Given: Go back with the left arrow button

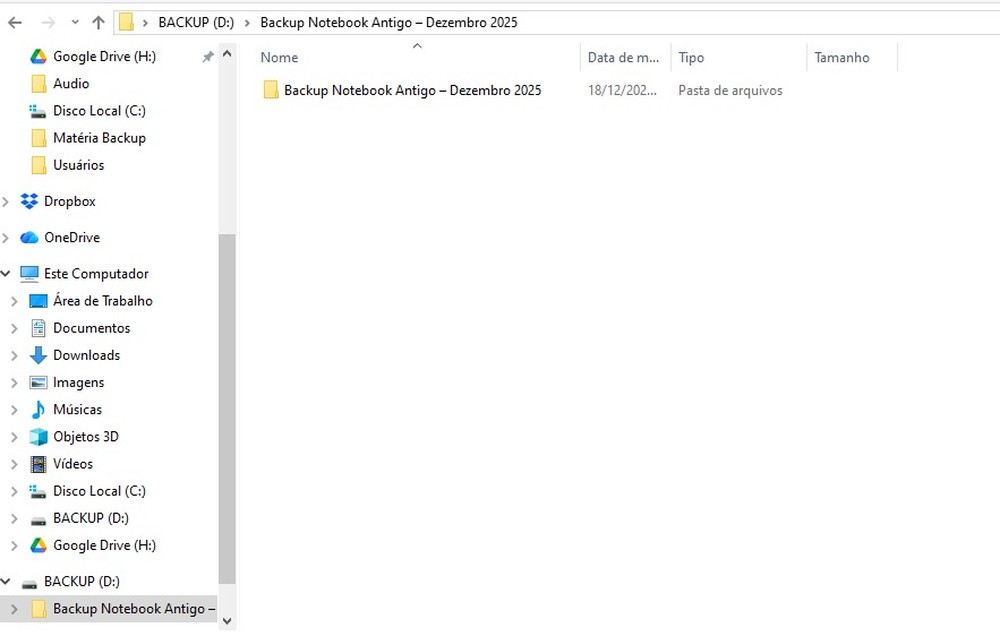Looking at the screenshot, I should point(15,23).
